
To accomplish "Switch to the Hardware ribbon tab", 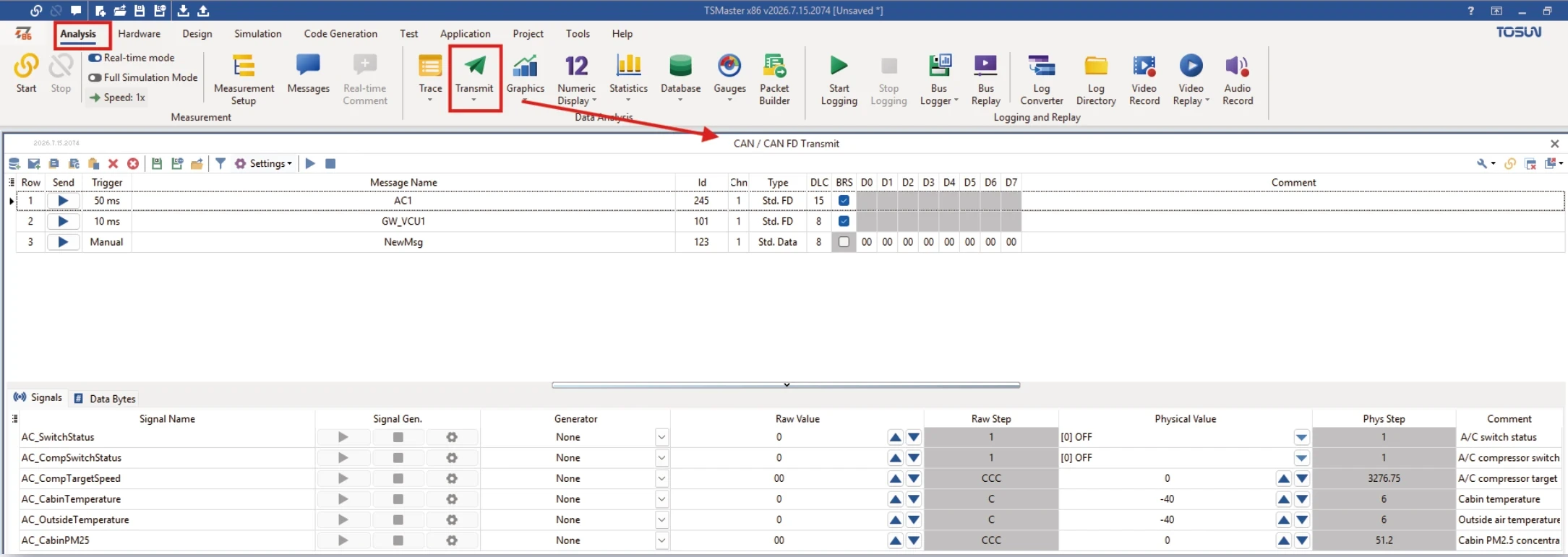I will (140, 34).
